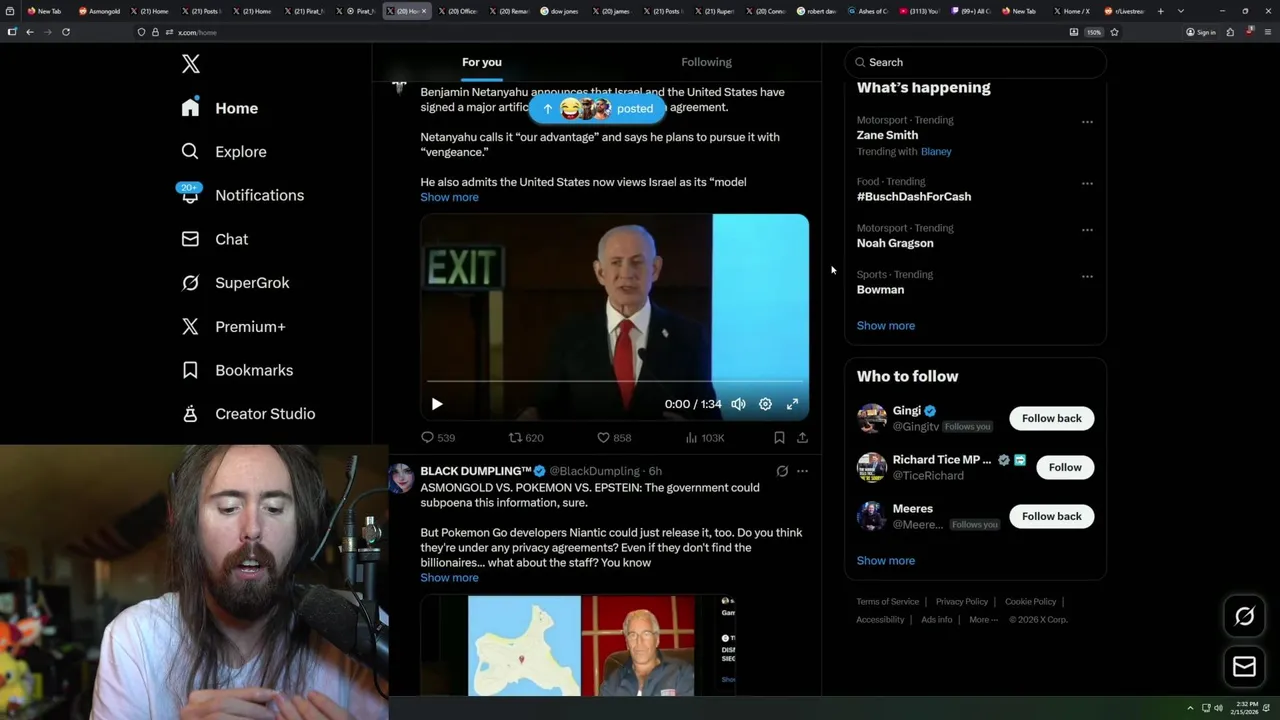
Task: Open Notifications with 20+ badge
Action: tap(241, 195)
